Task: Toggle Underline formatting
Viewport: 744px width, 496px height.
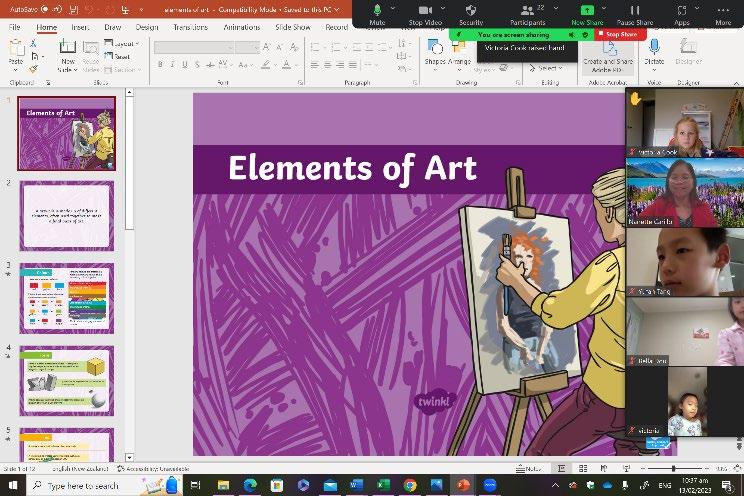Action: [185, 65]
